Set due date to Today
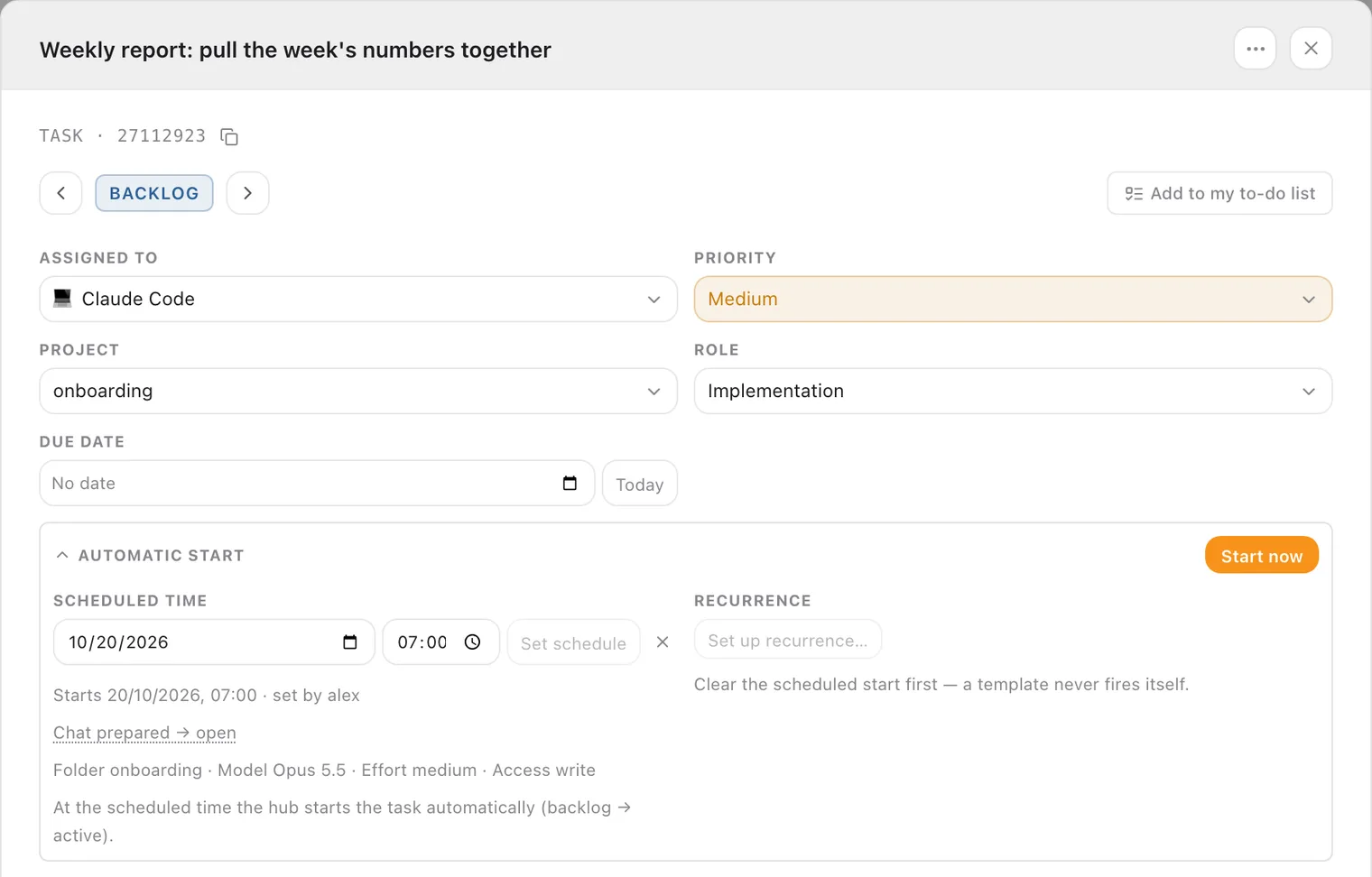This screenshot has width=1372, height=877. coord(640,484)
